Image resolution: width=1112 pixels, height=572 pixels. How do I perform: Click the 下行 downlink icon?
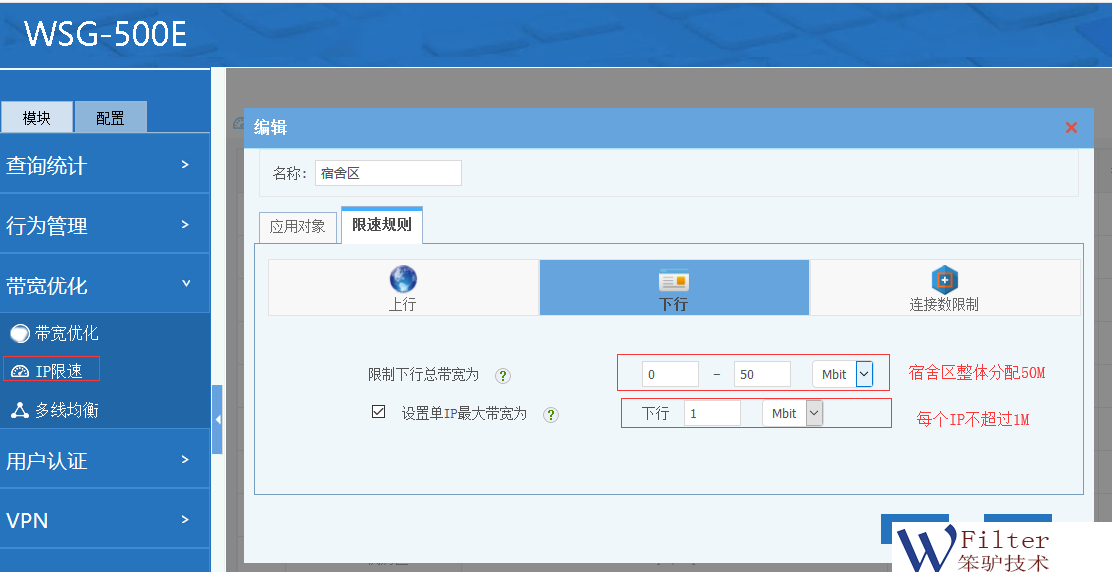click(673, 281)
